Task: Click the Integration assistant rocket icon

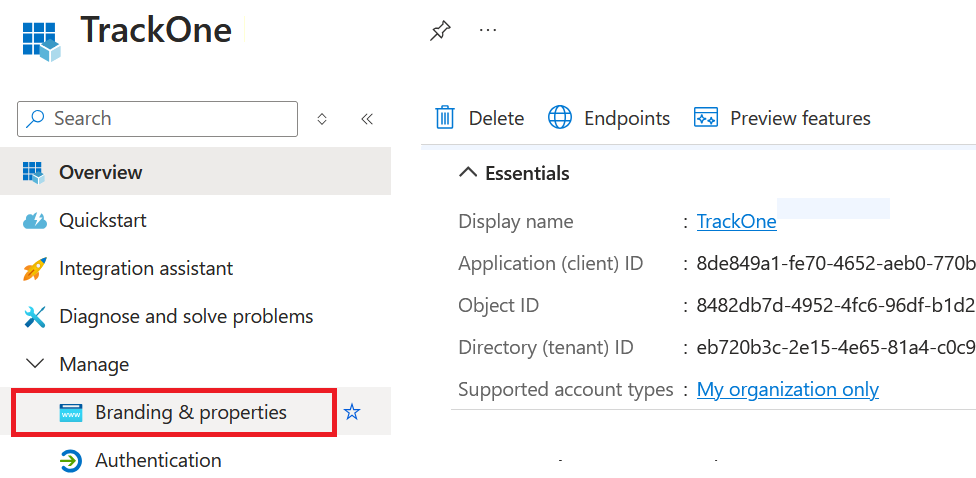Action: [35, 269]
